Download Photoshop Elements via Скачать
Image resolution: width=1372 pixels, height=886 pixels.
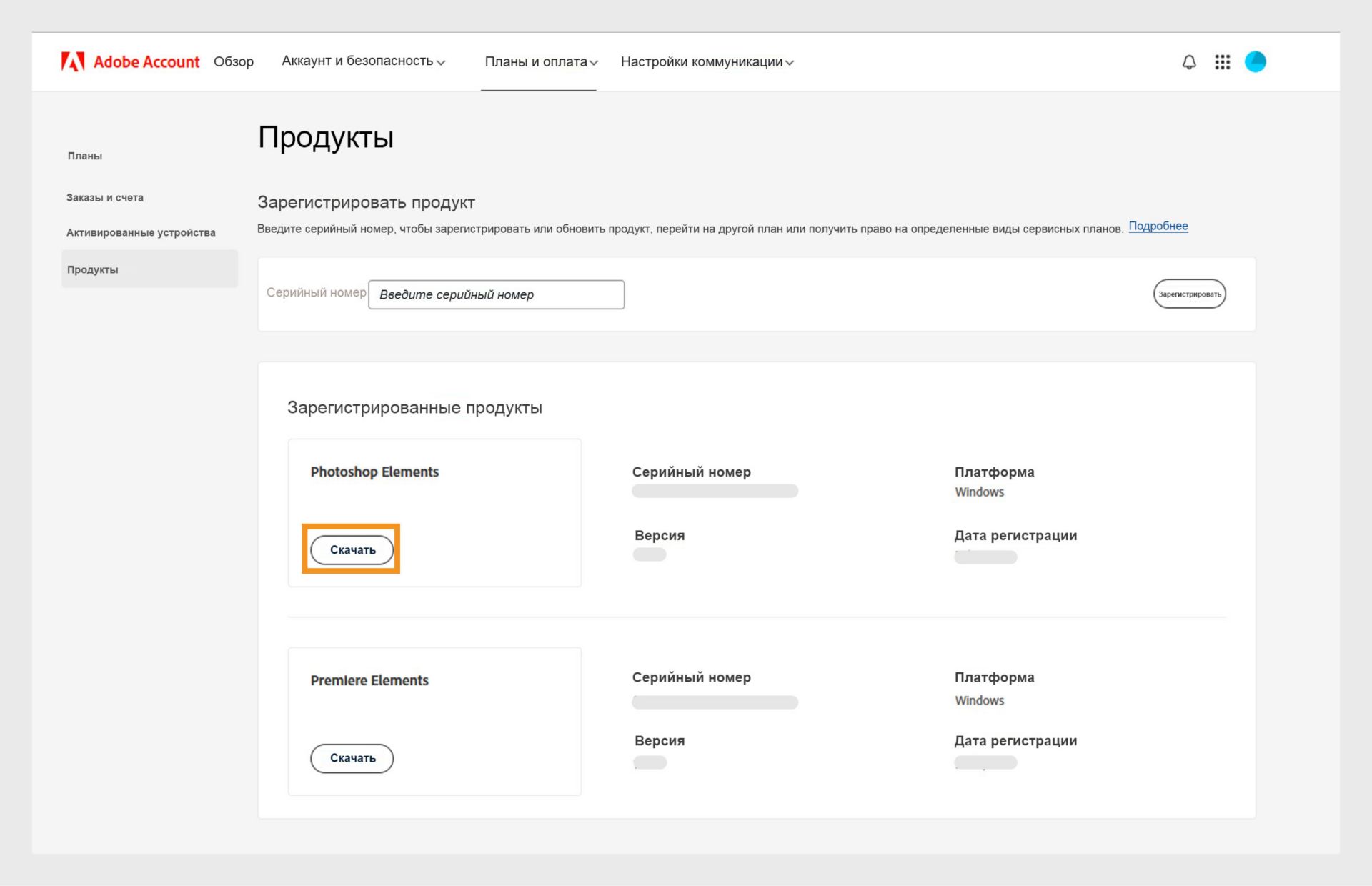pyautogui.click(x=352, y=549)
